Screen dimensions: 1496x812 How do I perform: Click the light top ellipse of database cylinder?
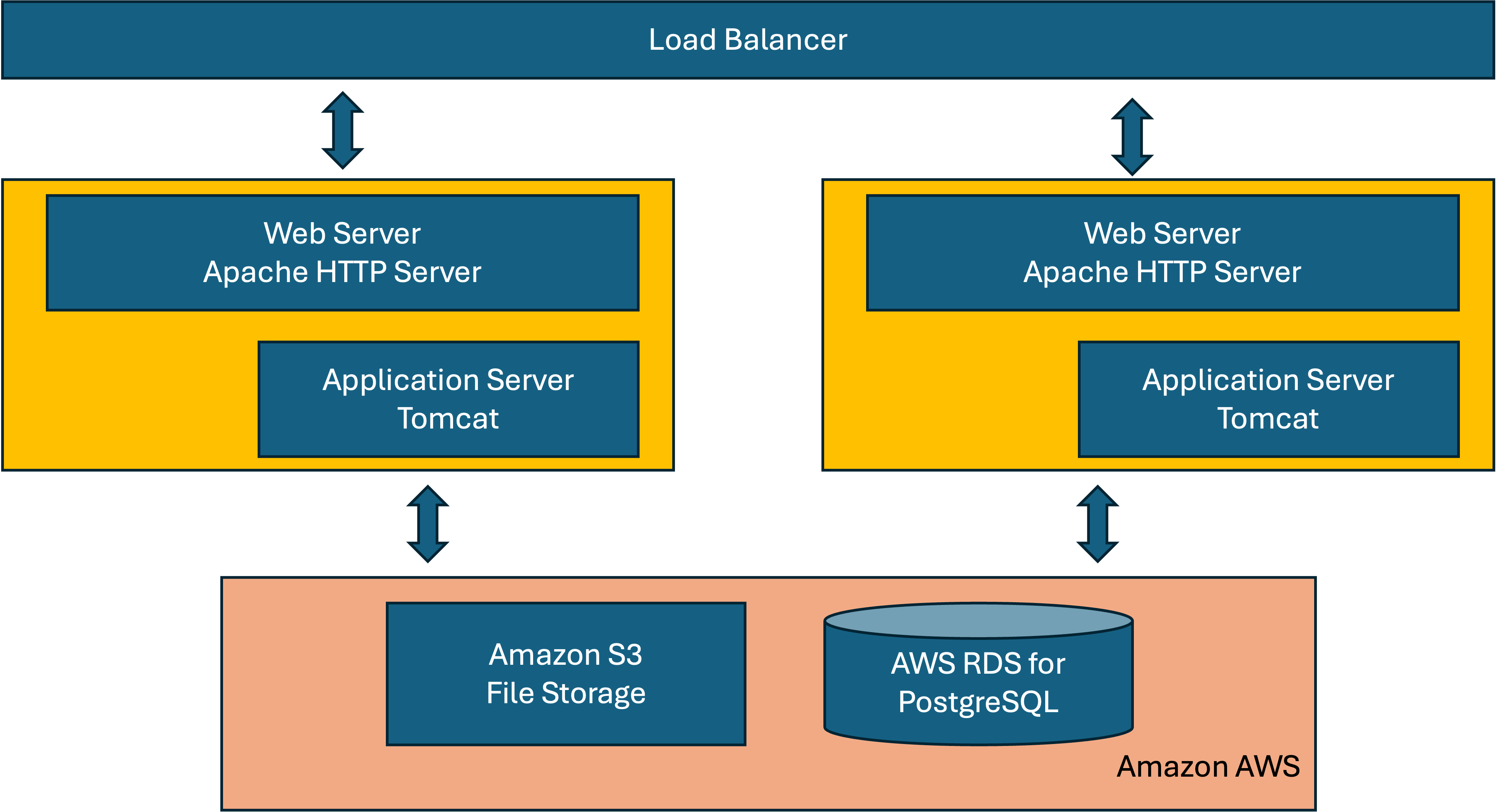point(978,620)
